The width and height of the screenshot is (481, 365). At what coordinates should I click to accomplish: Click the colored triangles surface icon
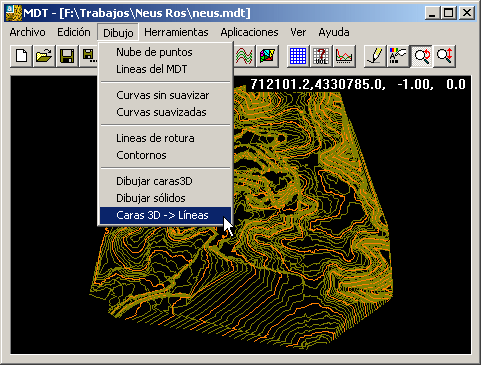click(267, 56)
